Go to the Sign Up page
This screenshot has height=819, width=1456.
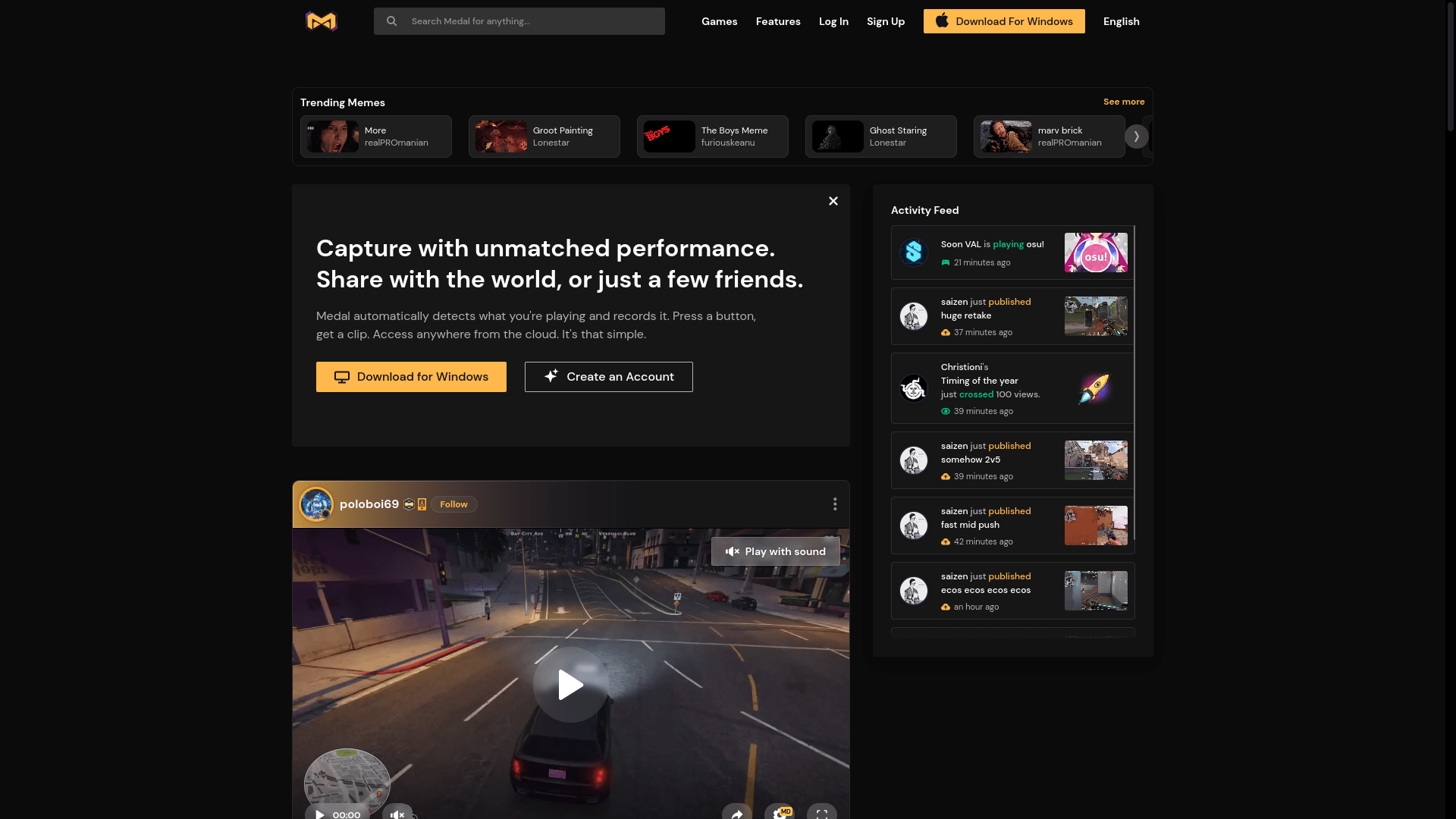tap(886, 21)
